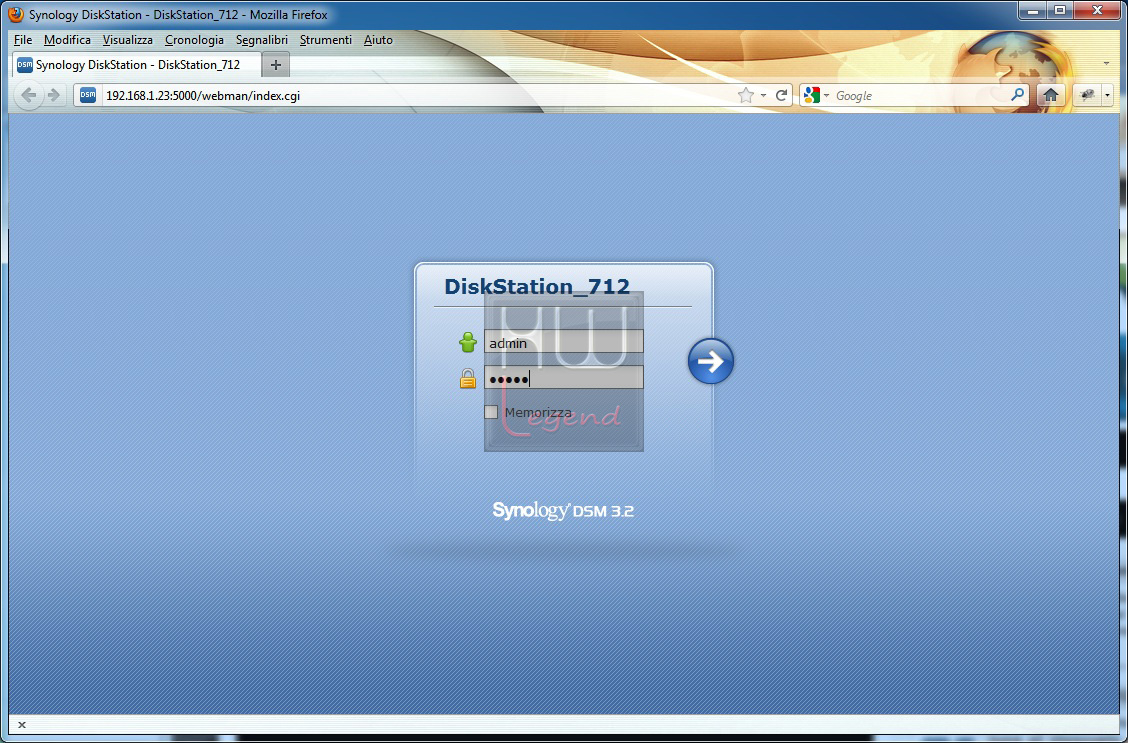Open the Aiuto menu
Image resolution: width=1128 pixels, height=743 pixels.
click(x=378, y=40)
